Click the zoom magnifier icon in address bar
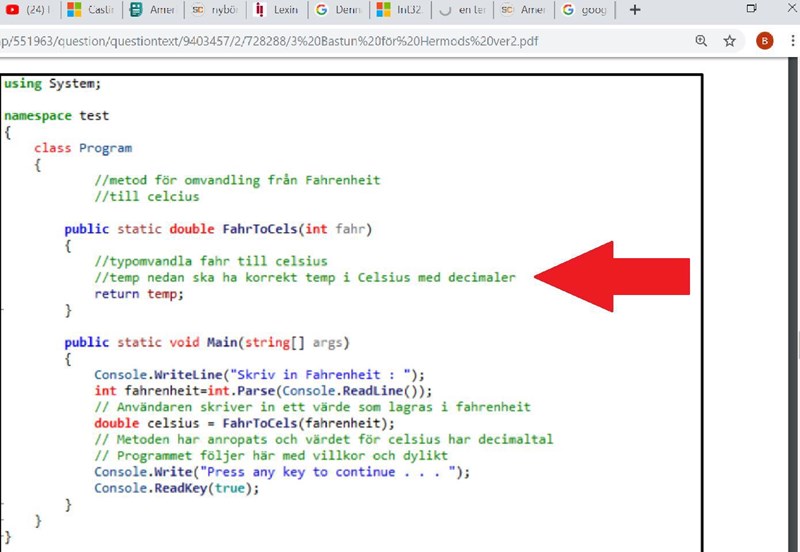Viewport: 800px width, 552px height. tap(701, 41)
